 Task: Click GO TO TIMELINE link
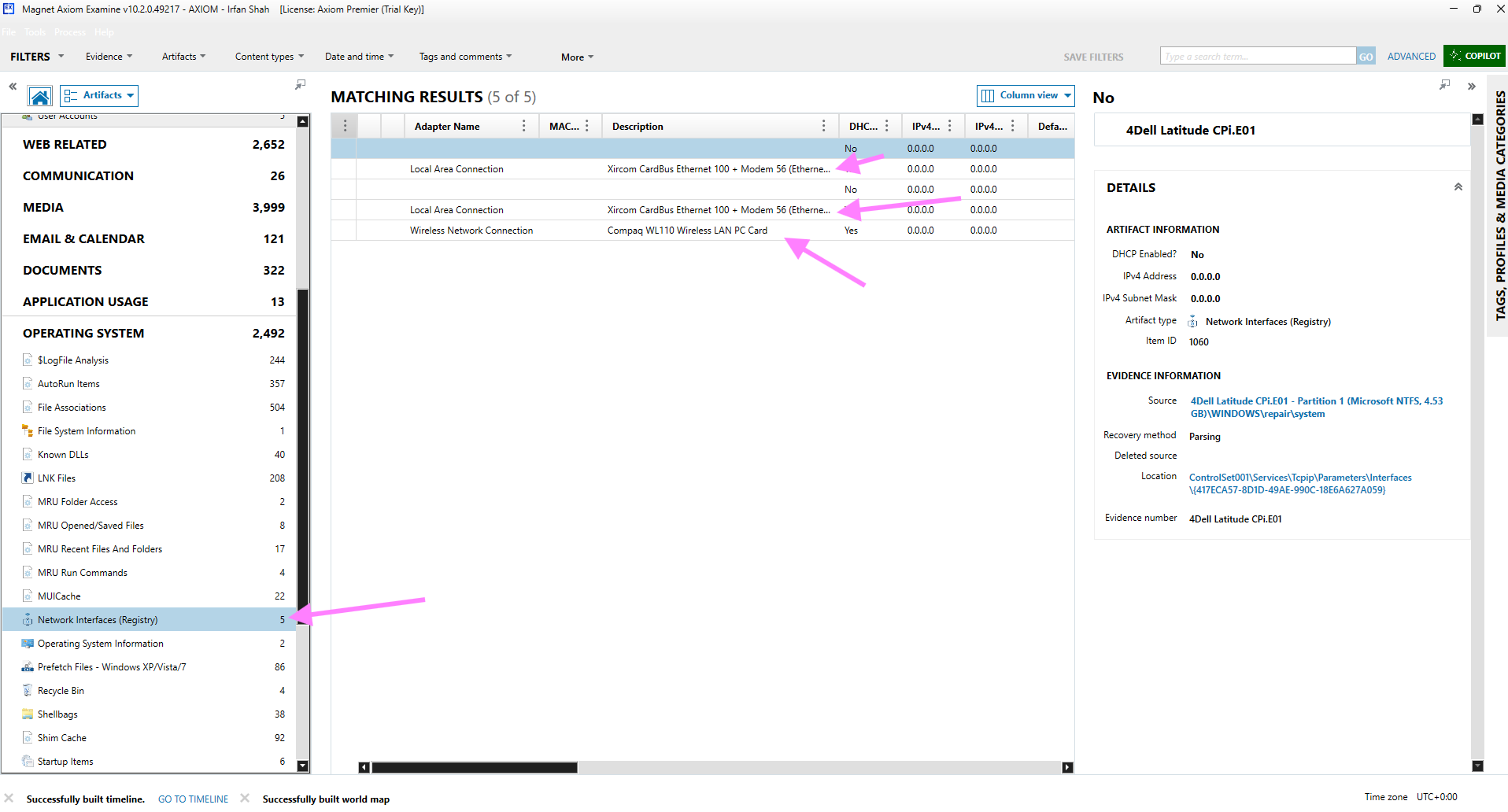pos(193,799)
